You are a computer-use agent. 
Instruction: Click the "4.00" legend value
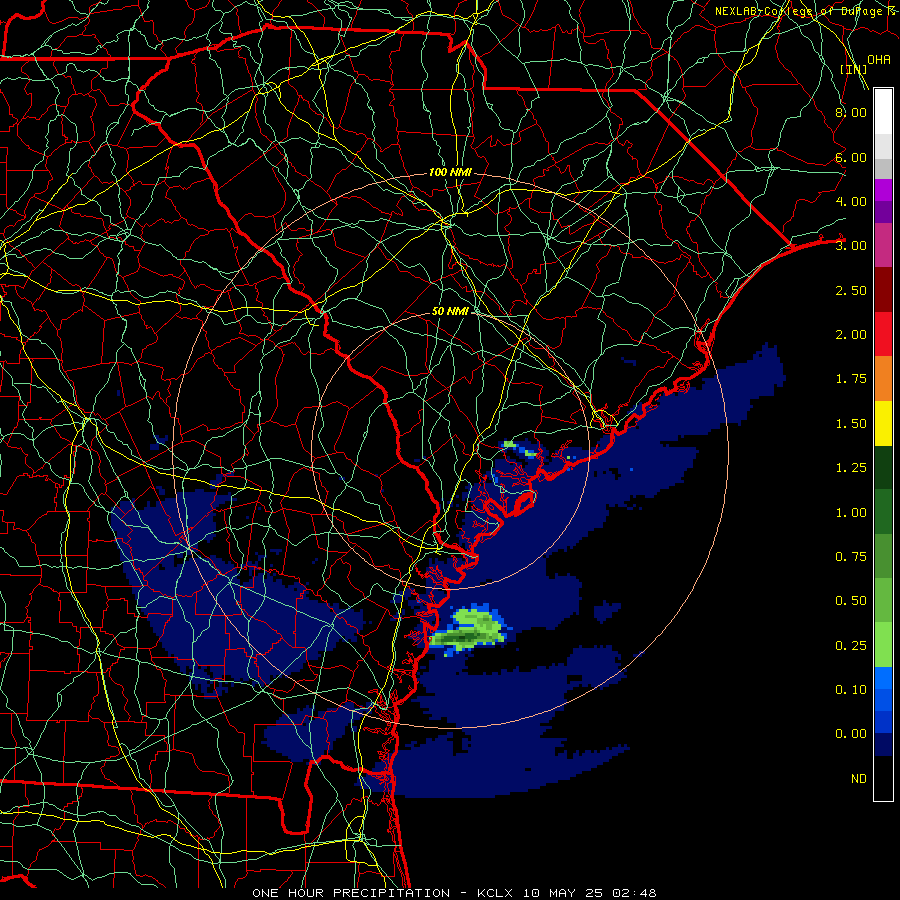[x=851, y=201]
